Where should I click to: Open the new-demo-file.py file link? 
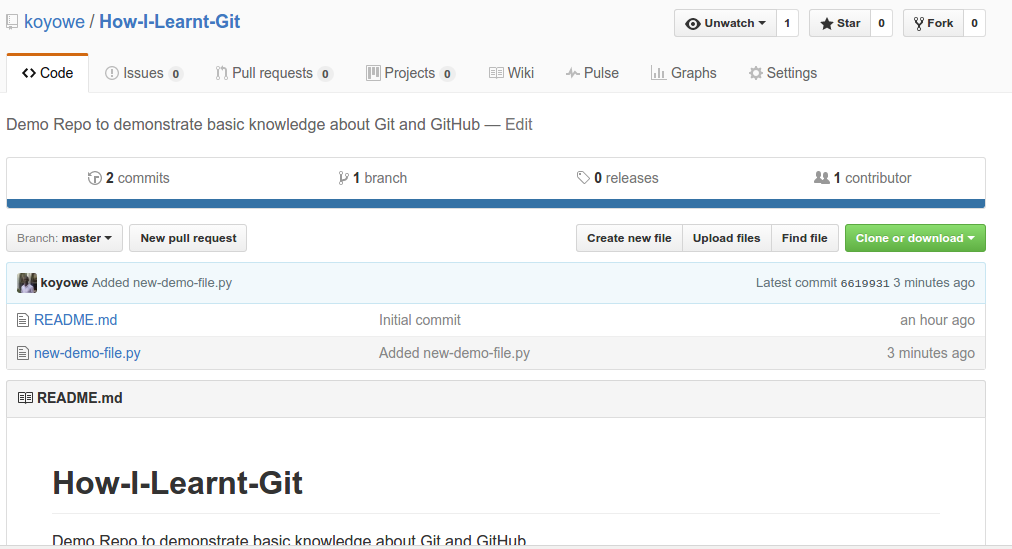coord(87,353)
